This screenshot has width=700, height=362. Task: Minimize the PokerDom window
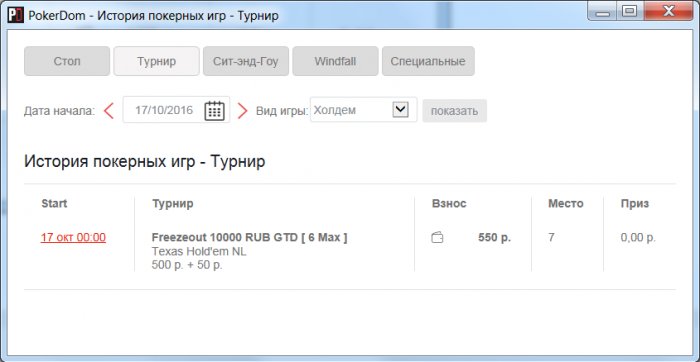(x=602, y=12)
